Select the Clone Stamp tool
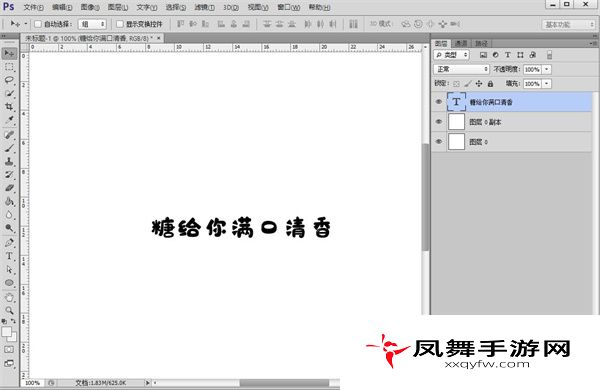 click(9, 161)
